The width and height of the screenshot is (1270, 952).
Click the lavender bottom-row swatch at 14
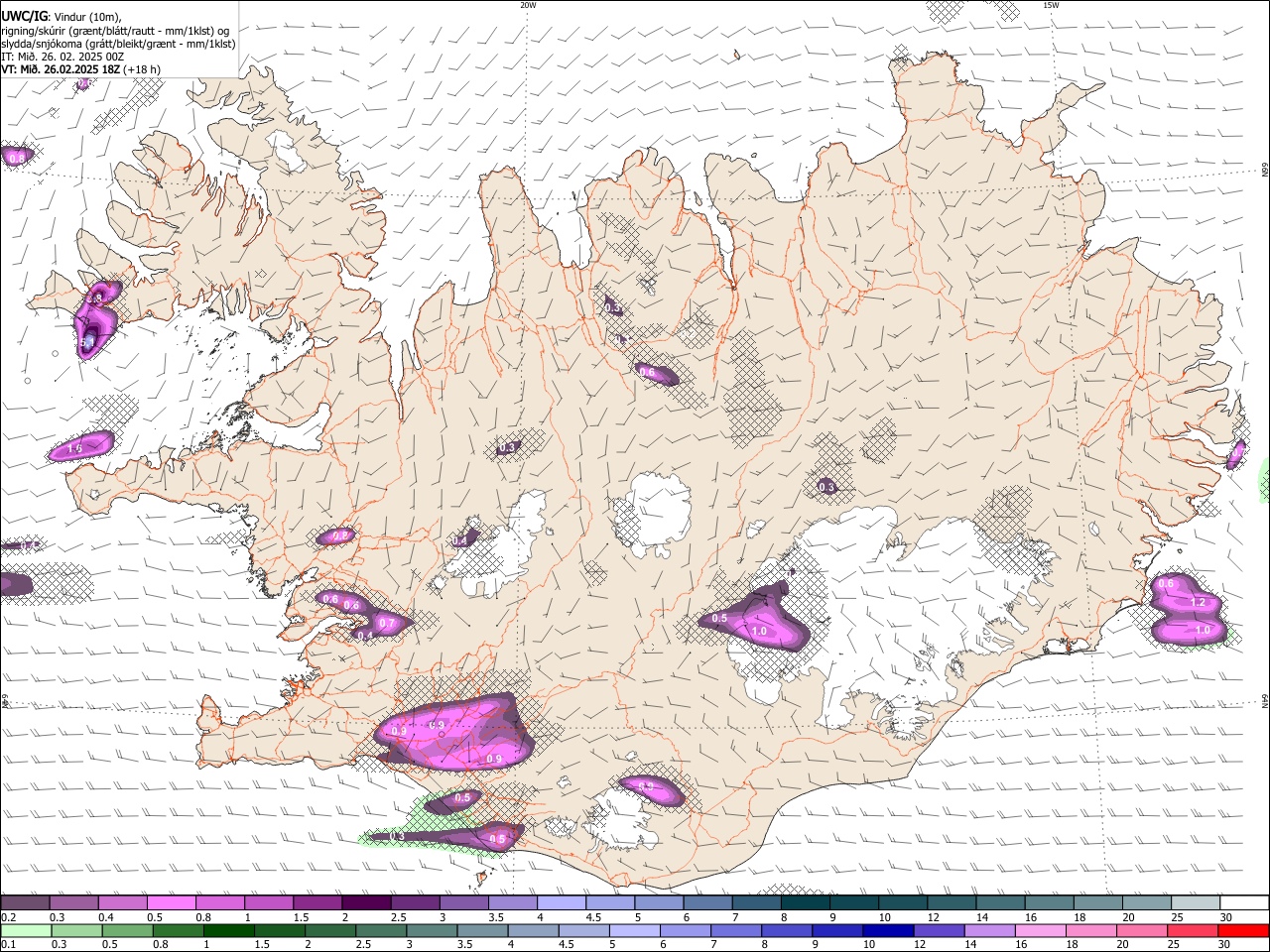(x=988, y=930)
